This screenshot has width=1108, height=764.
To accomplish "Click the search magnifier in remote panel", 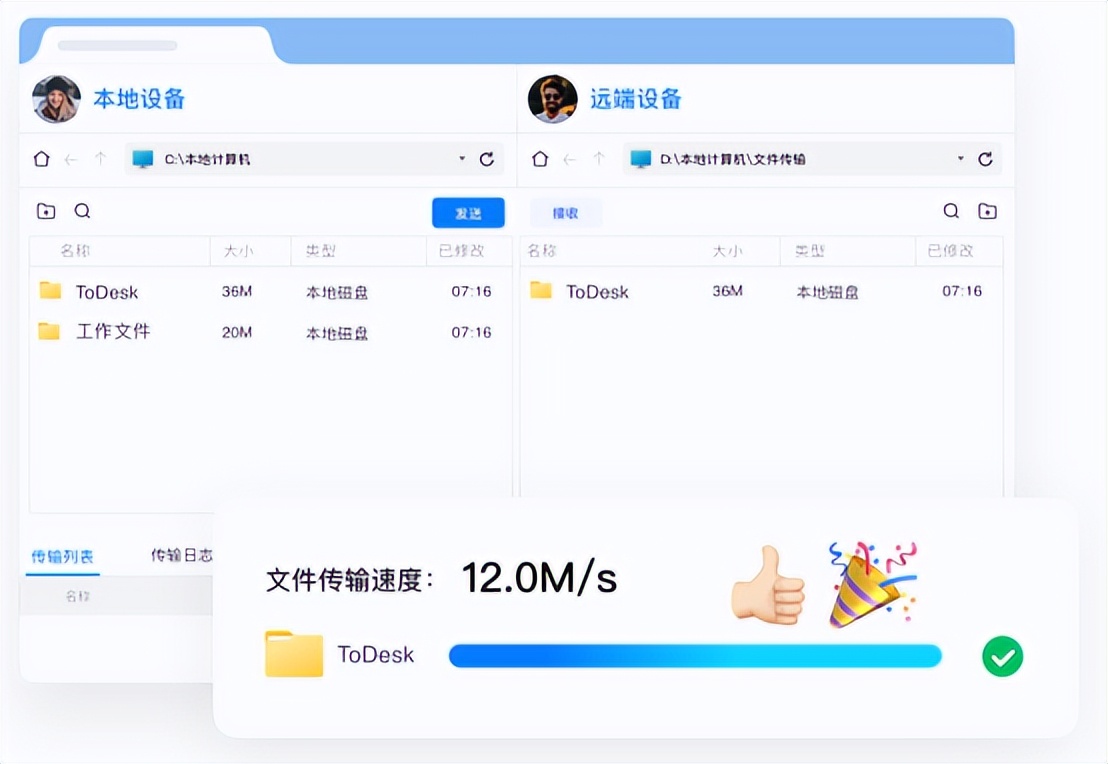I will point(950,211).
